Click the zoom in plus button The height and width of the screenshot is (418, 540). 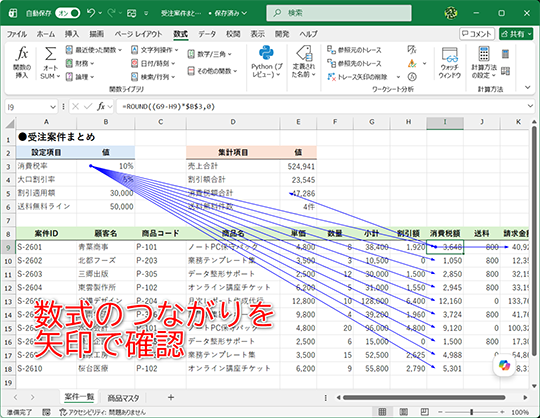pyautogui.click(x=502, y=412)
